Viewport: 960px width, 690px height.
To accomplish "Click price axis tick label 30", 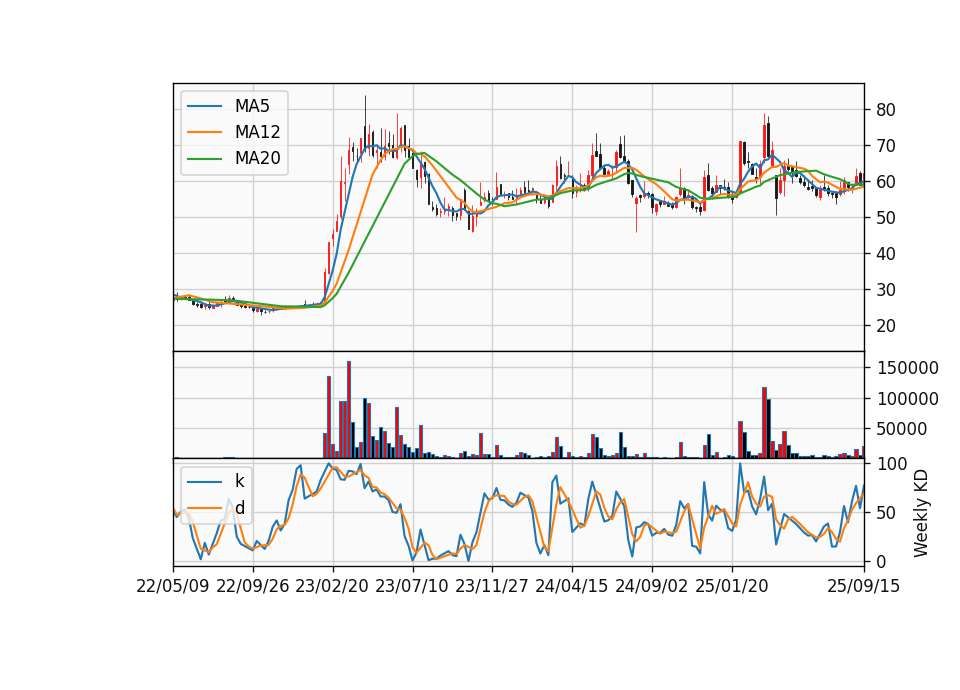I will (886, 290).
